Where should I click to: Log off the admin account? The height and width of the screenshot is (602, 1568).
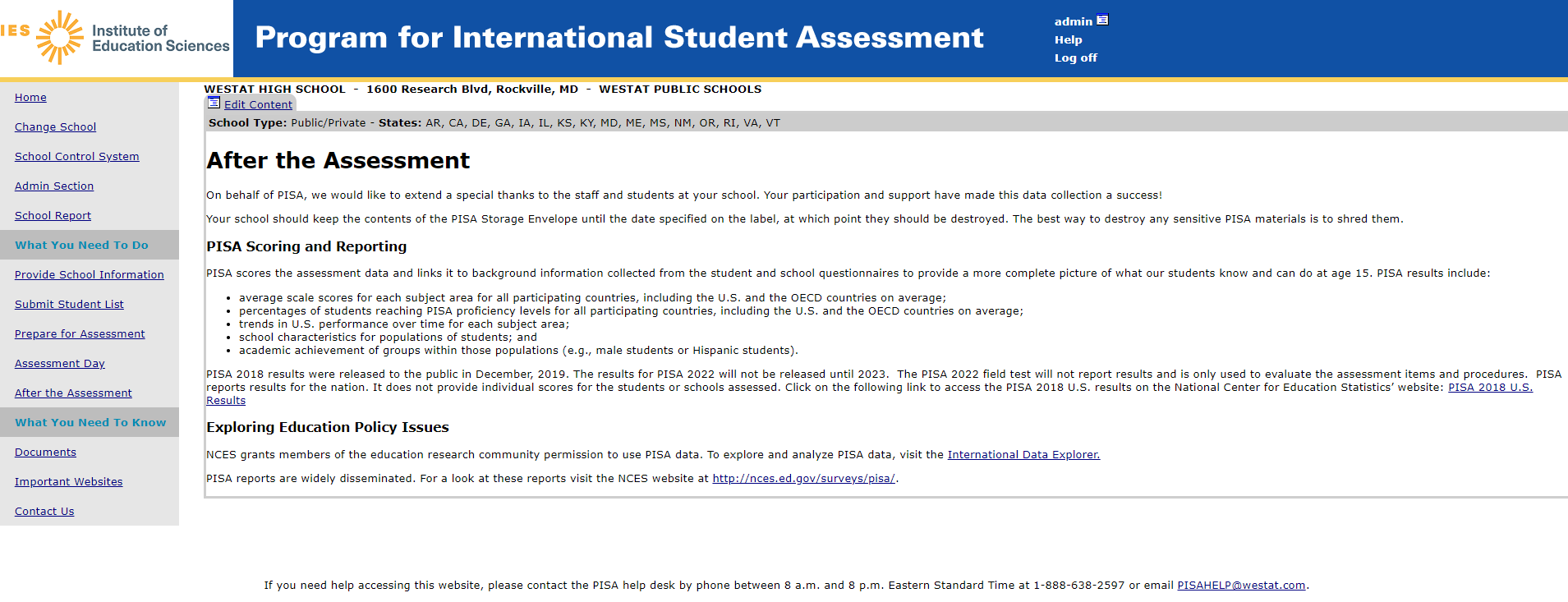pyautogui.click(x=1075, y=57)
